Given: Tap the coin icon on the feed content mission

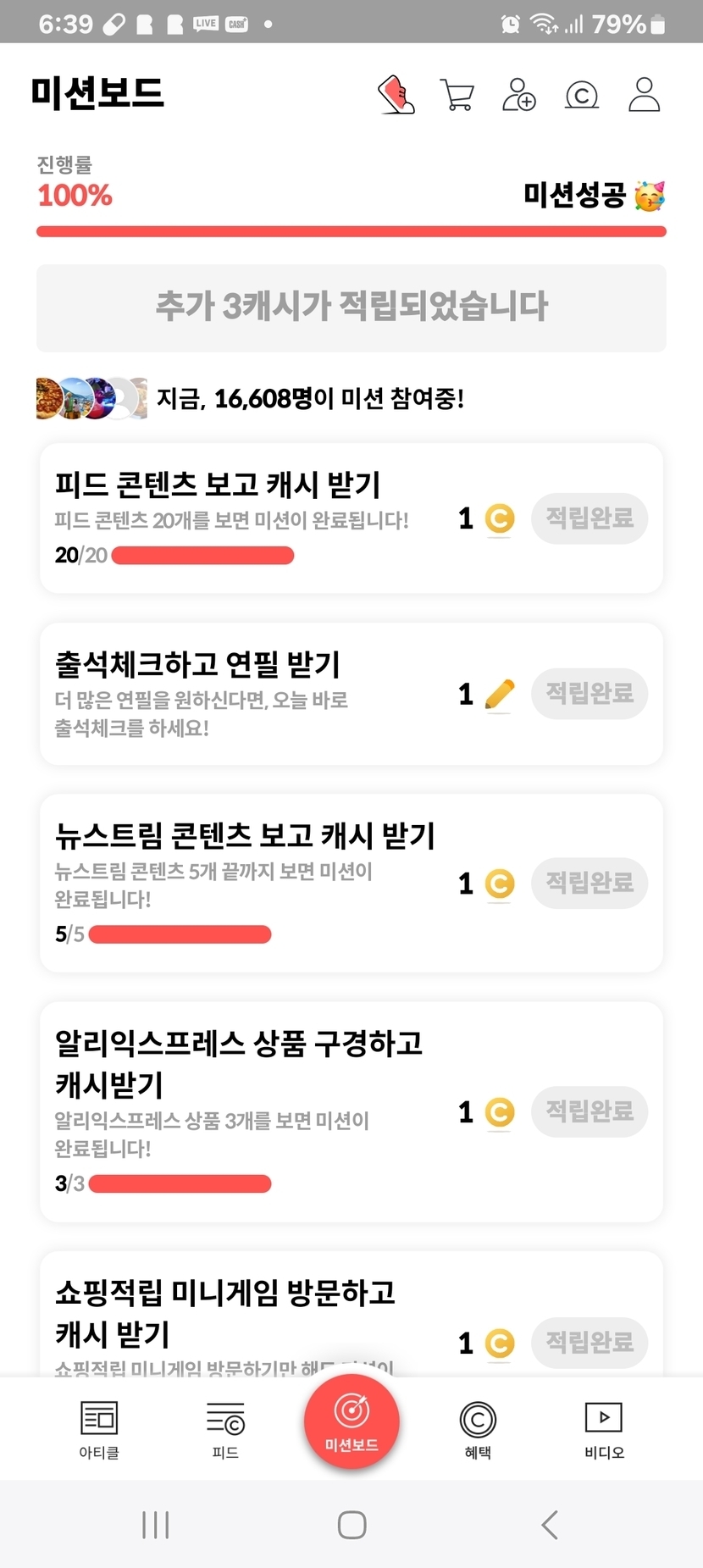Looking at the screenshot, I should [x=500, y=518].
